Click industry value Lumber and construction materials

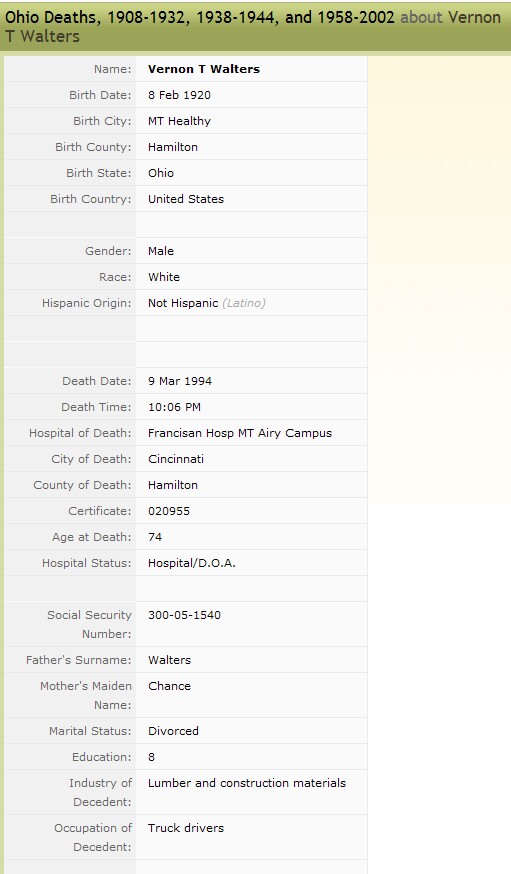[247, 783]
